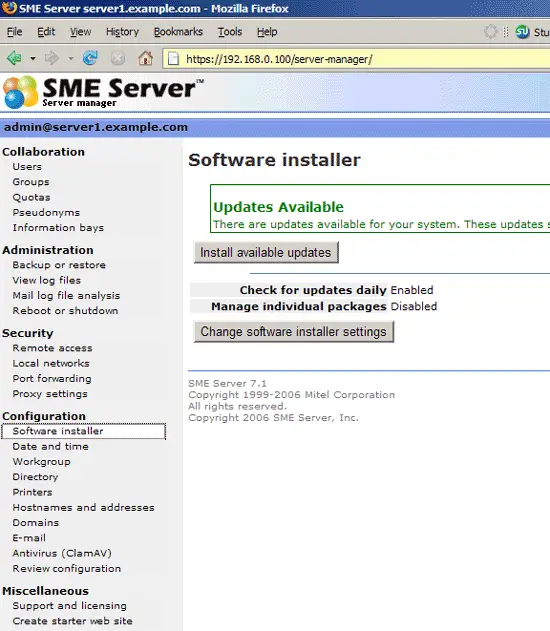Image resolution: width=550 pixels, height=631 pixels.
Task: Open the Bookmarks menu
Action: pos(178,32)
